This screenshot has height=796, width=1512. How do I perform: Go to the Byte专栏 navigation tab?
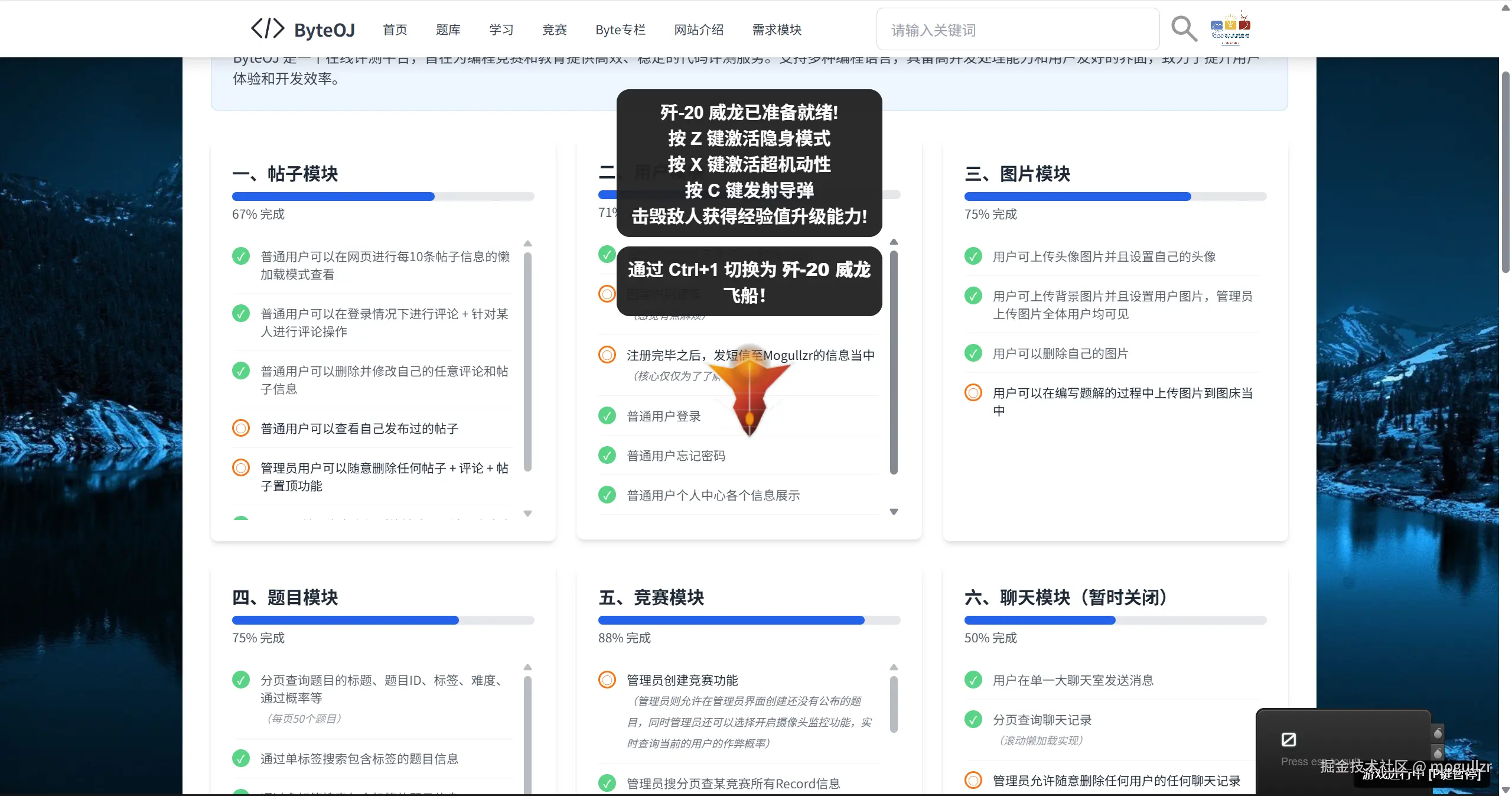[x=620, y=30]
